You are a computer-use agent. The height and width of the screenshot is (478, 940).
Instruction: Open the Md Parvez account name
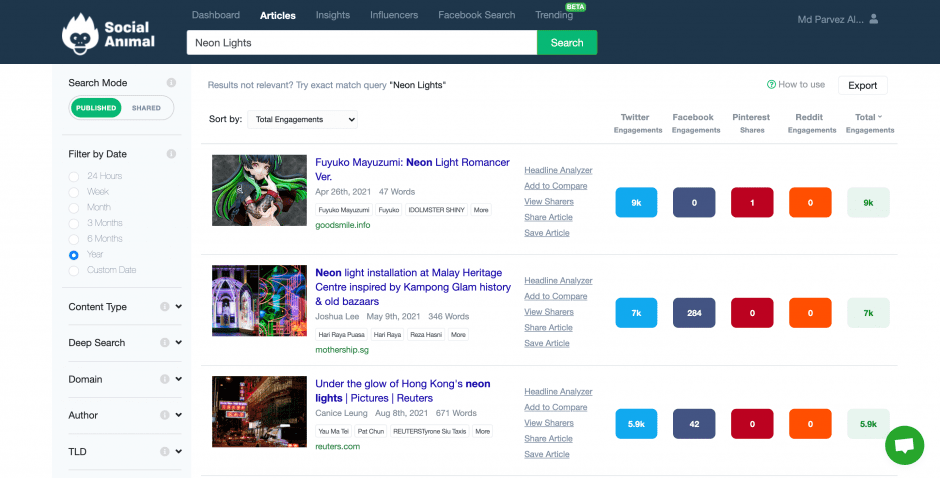[x=830, y=19]
